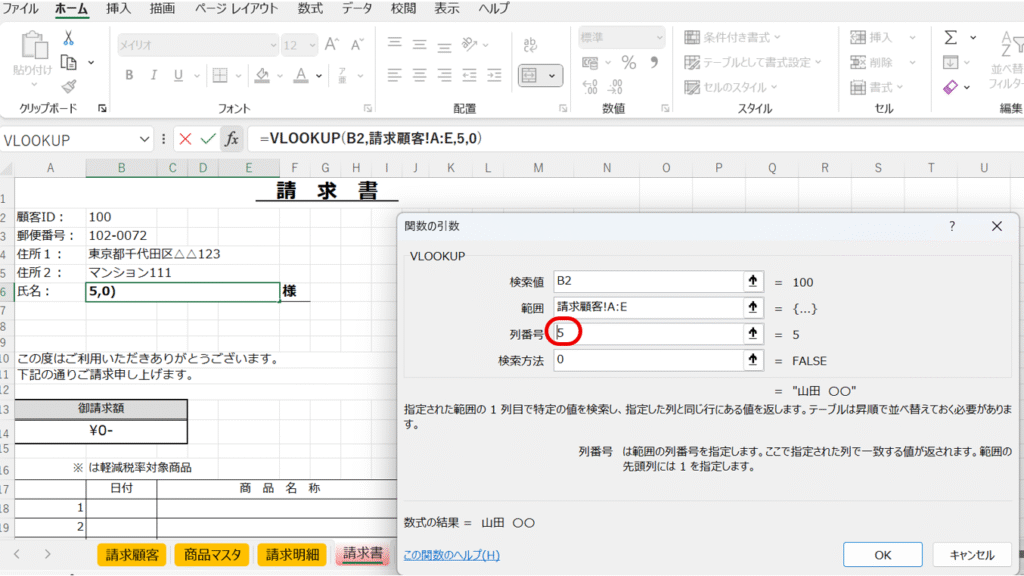Click the format painter brush icon
The height and width of the screenshot is (576, 1024).
tap(69, 87)
